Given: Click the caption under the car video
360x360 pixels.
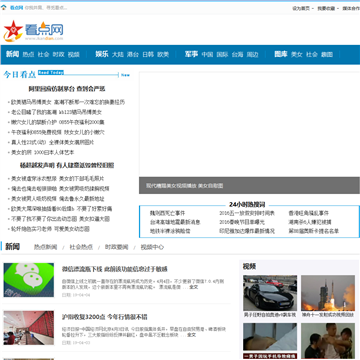Looking at the screenshot, I should click(x=270, y=315).
